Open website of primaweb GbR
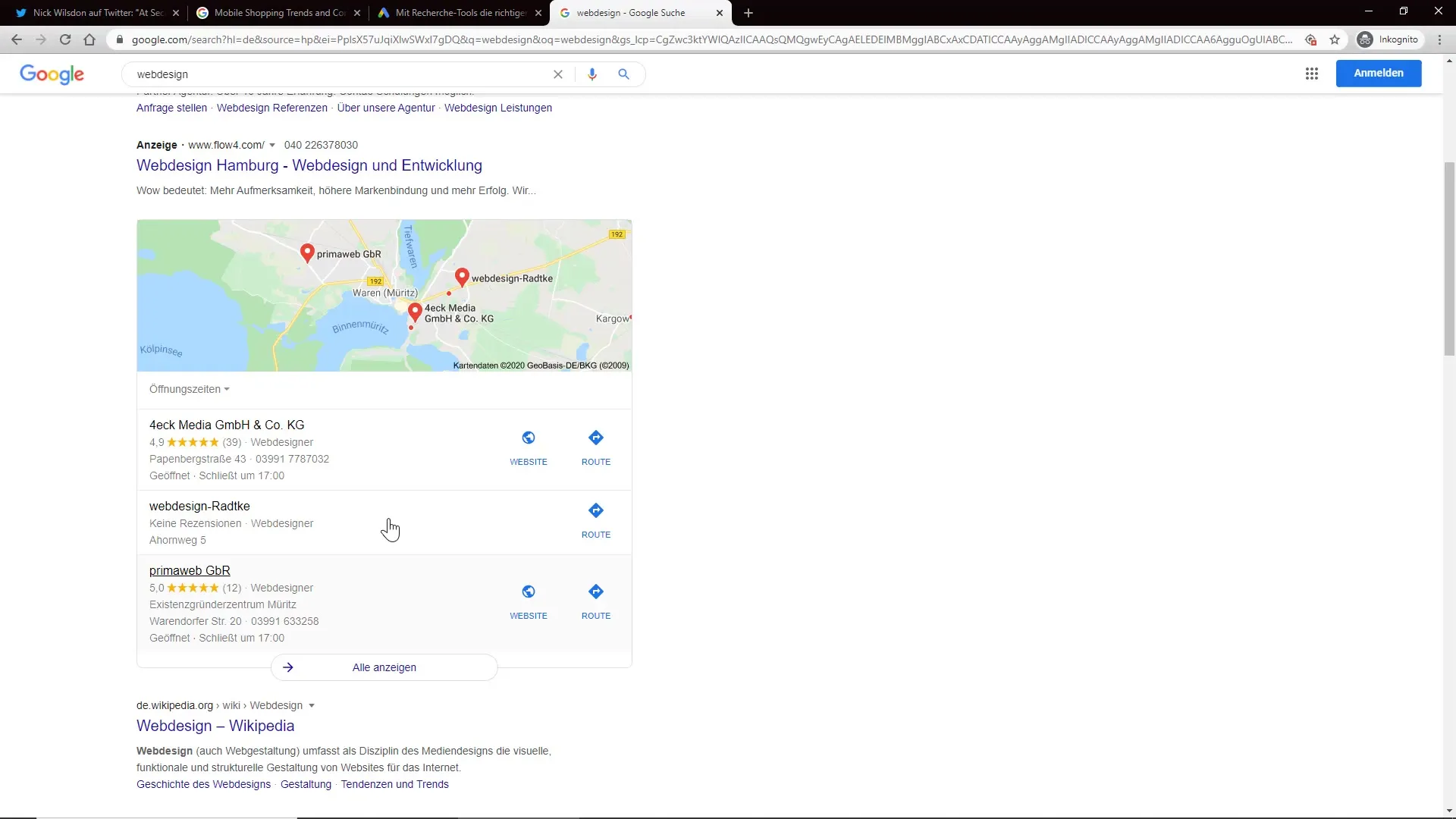Image resolution: width=1456 pixels, height=819 pixels. [x=529, y=601]
